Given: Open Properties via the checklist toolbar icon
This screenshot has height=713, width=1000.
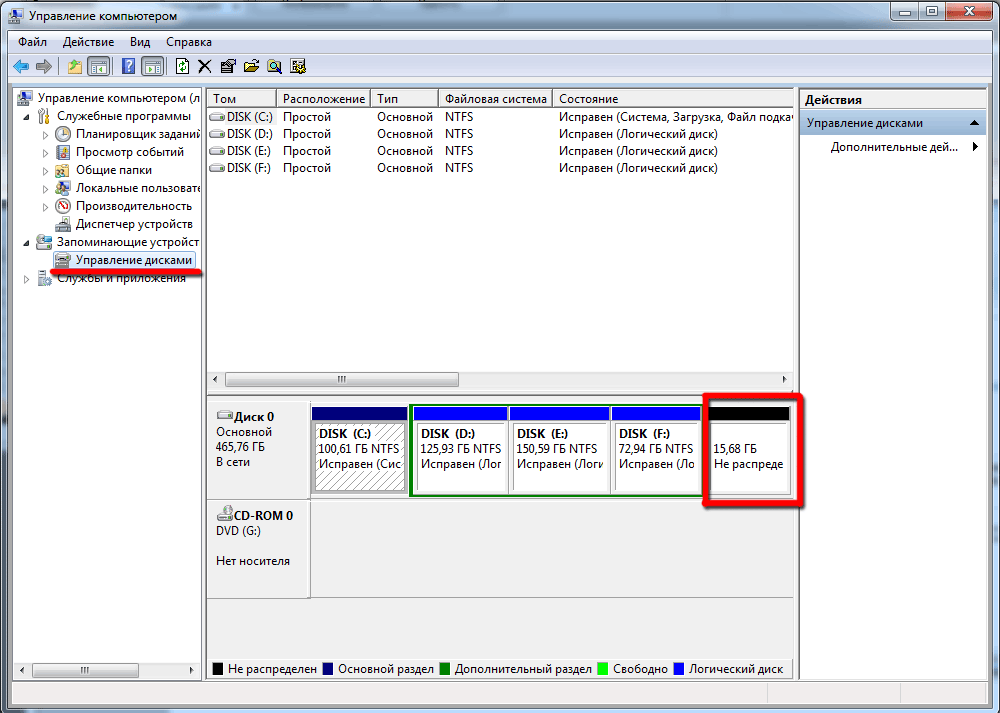Looking at the screenshot, I should [228, 66].
